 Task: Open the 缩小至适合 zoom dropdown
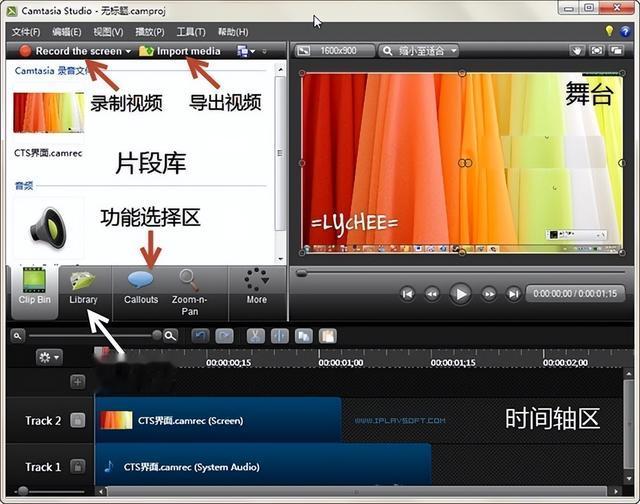(x=419, y=51)
